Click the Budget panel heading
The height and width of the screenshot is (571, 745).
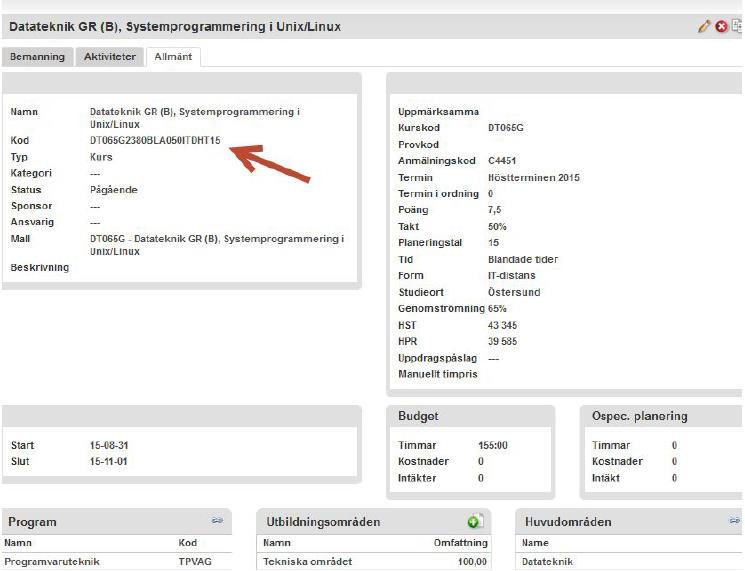point(418,416)
